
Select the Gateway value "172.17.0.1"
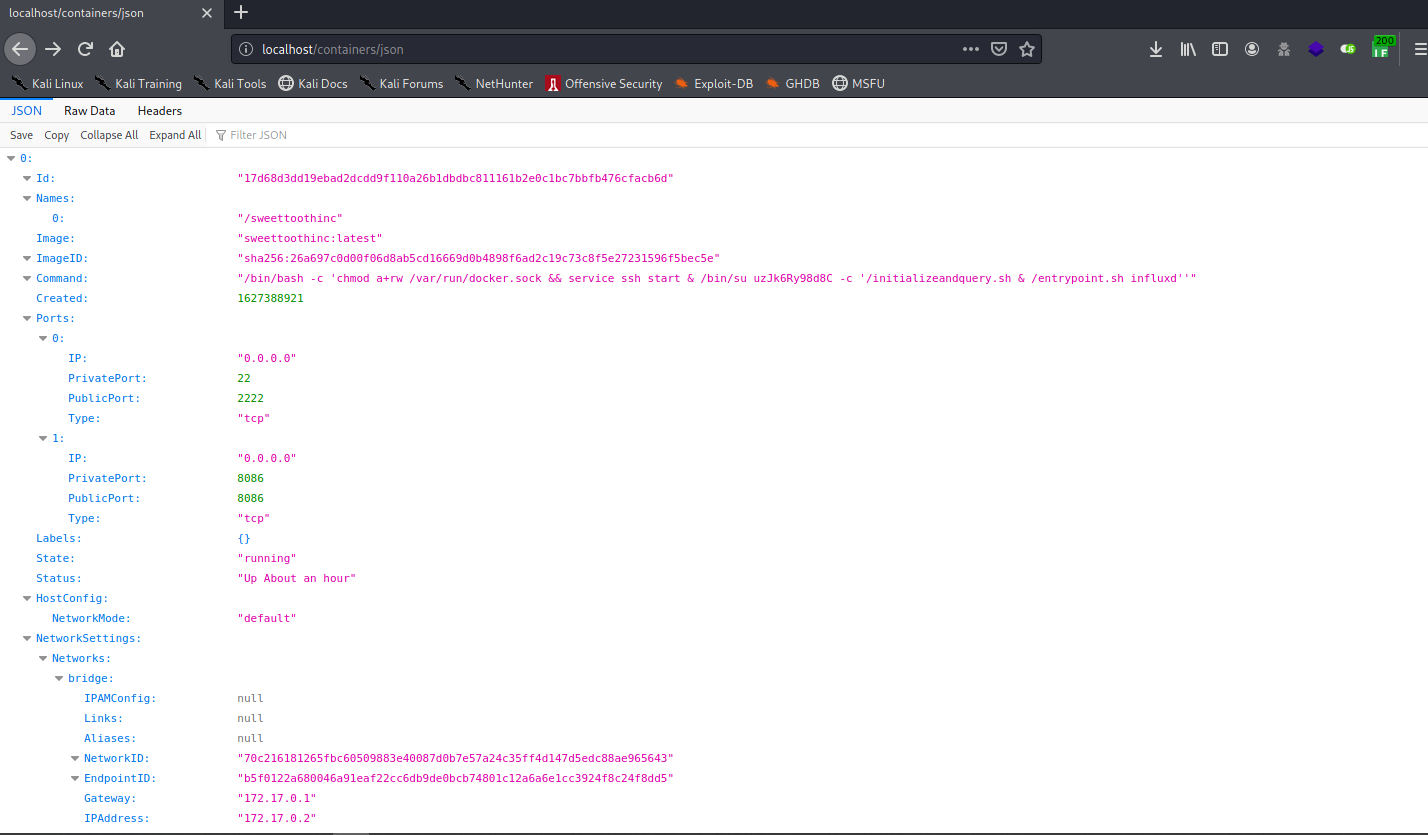[x=277, y=798]
